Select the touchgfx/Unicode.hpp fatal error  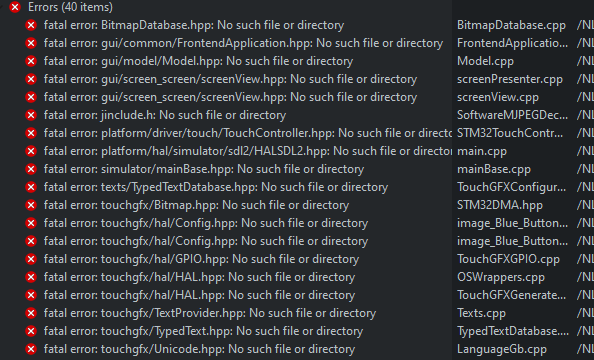199,349
